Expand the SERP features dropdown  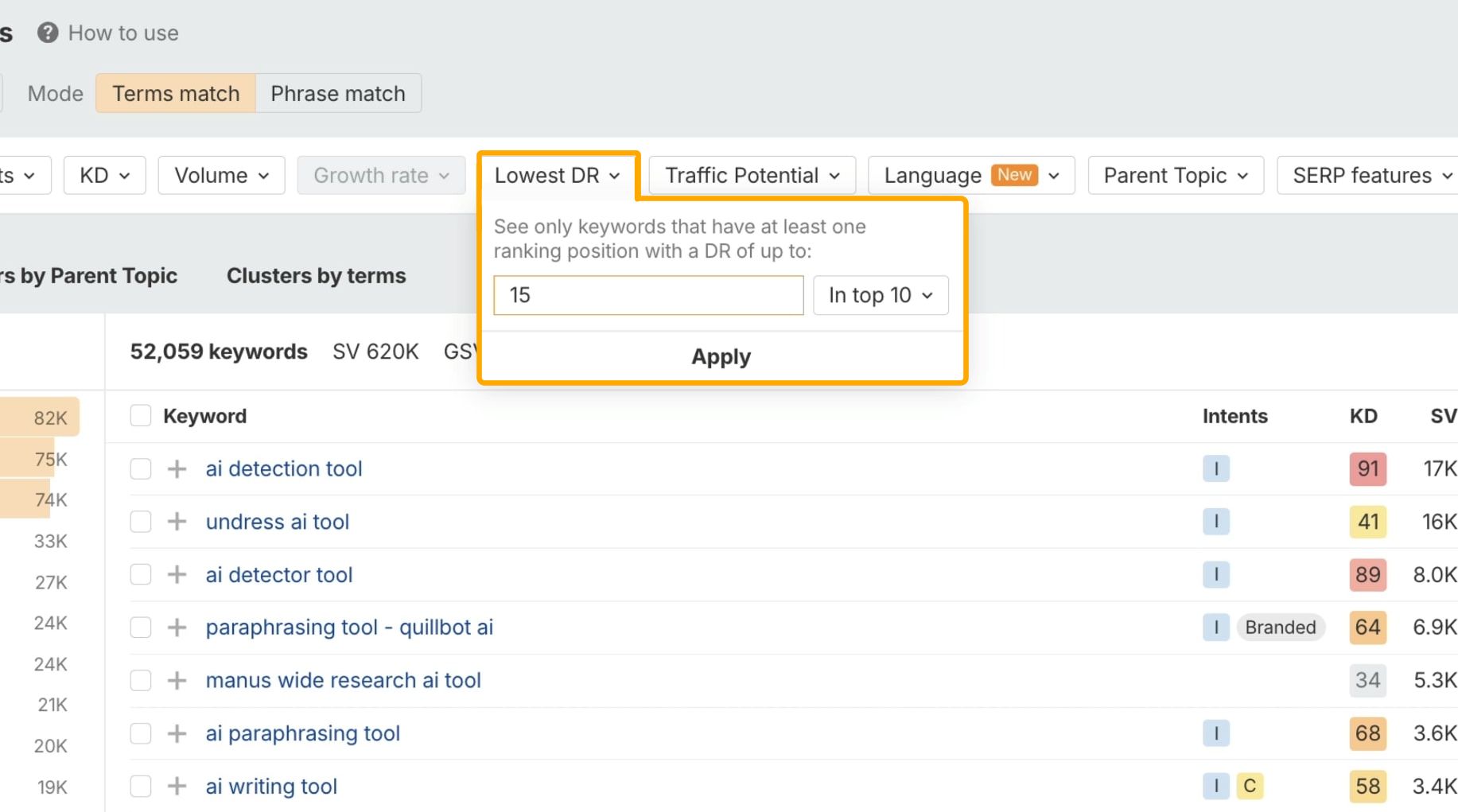pos(1367,175)
